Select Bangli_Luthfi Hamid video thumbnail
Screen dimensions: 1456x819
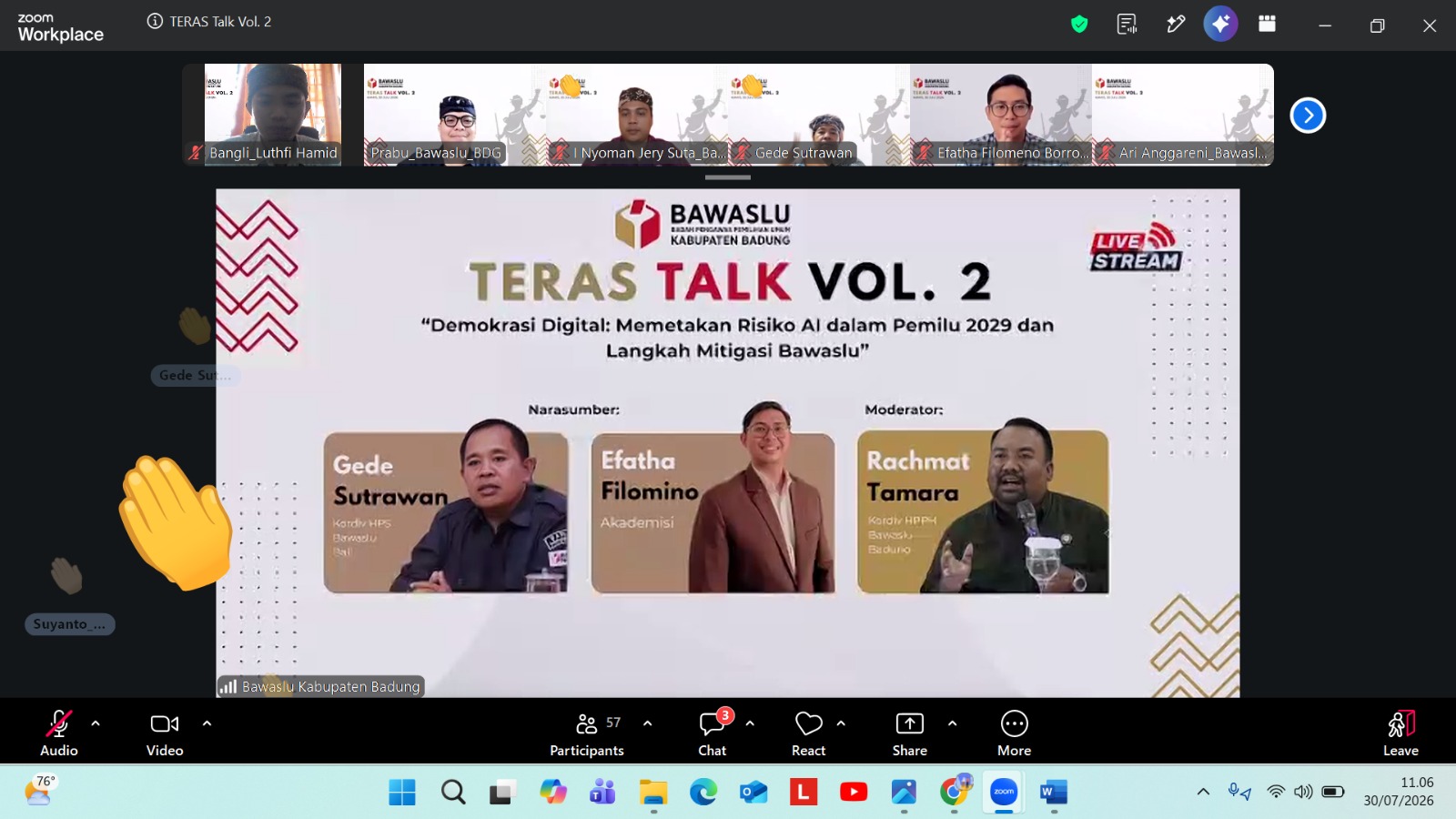(x=273, y=115)
